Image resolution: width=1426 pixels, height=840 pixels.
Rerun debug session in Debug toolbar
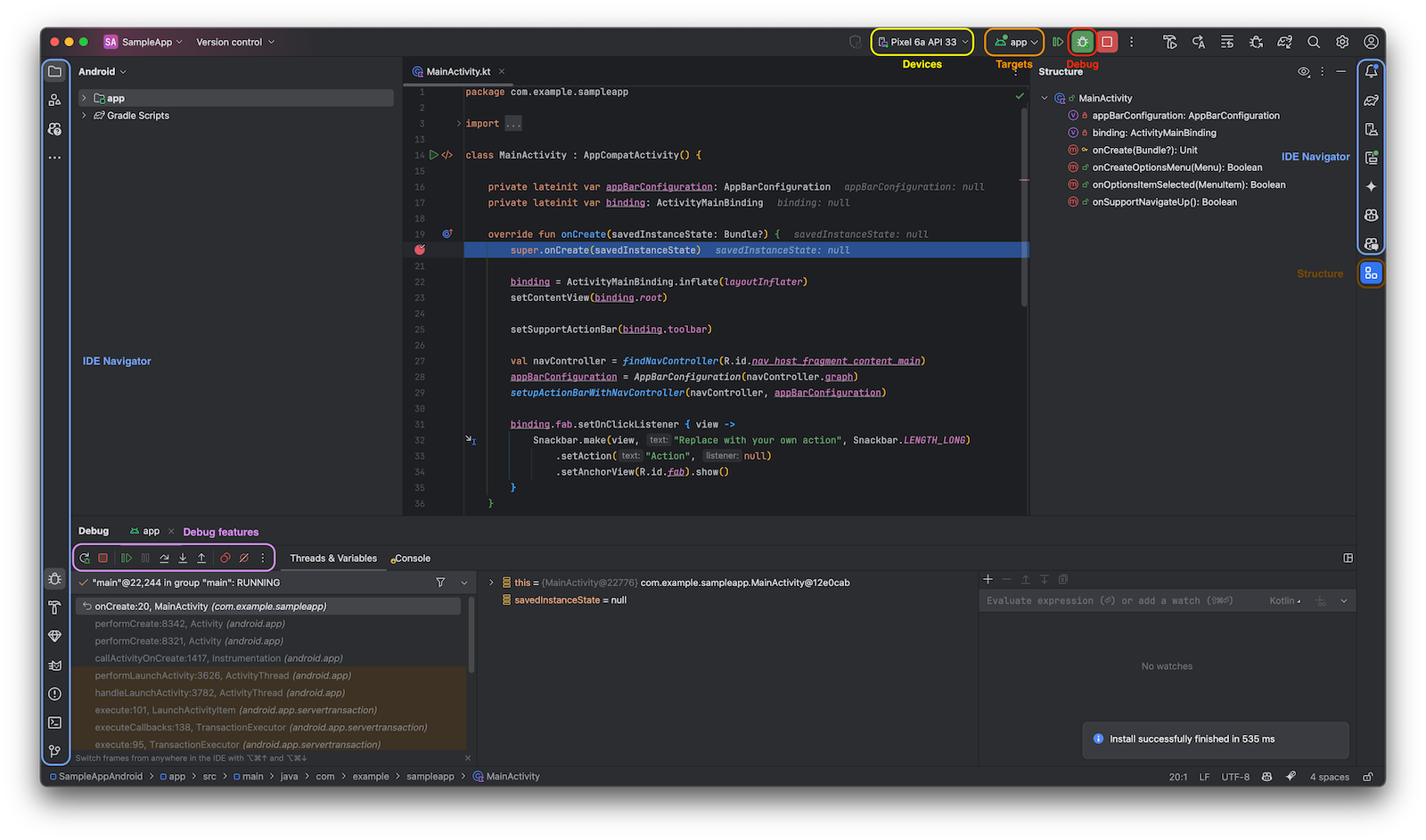click(85, 559)
